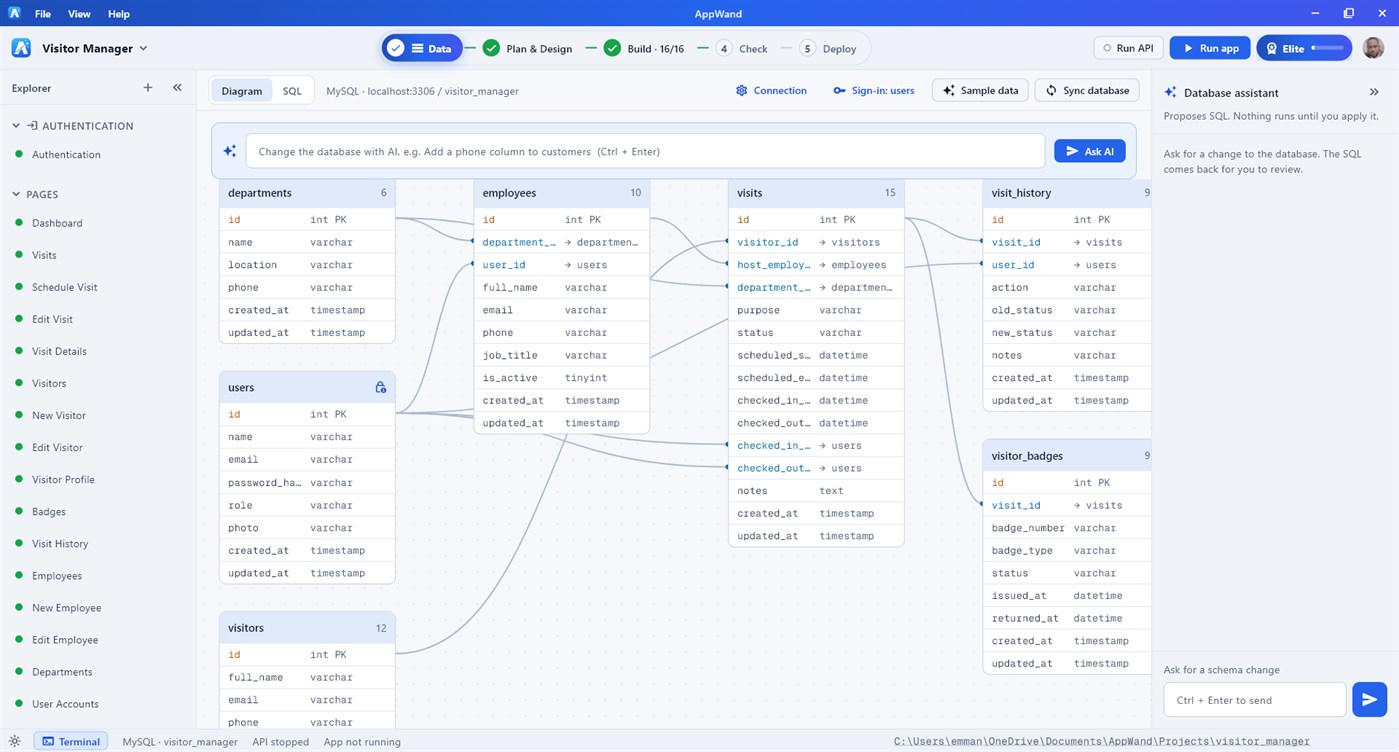The height and width of the screenshot is (752, 1399).
Task: Switch to the SQL view
Action: coord(291,91)
